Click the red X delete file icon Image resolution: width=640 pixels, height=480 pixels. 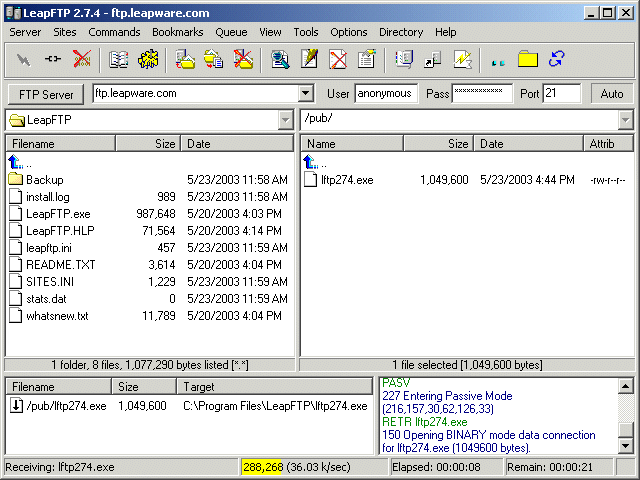point(338,60)
